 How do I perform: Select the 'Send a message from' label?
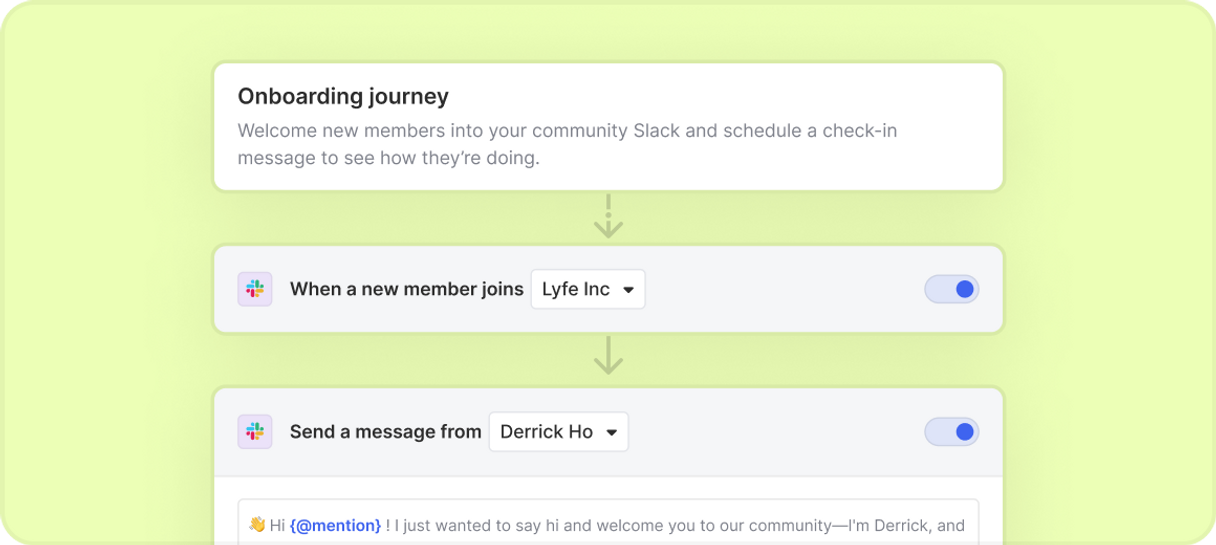coord(385,432)
